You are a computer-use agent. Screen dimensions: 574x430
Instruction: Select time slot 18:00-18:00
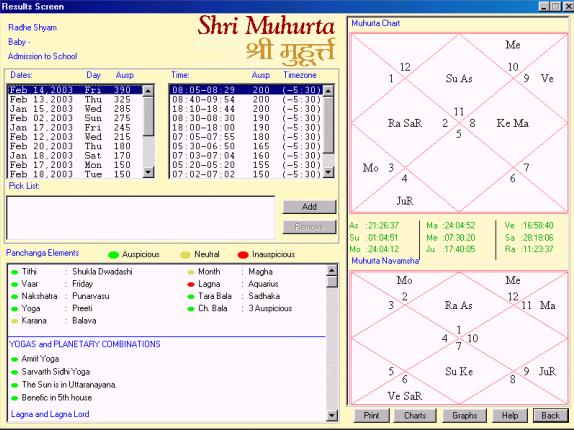pos(246,127)
